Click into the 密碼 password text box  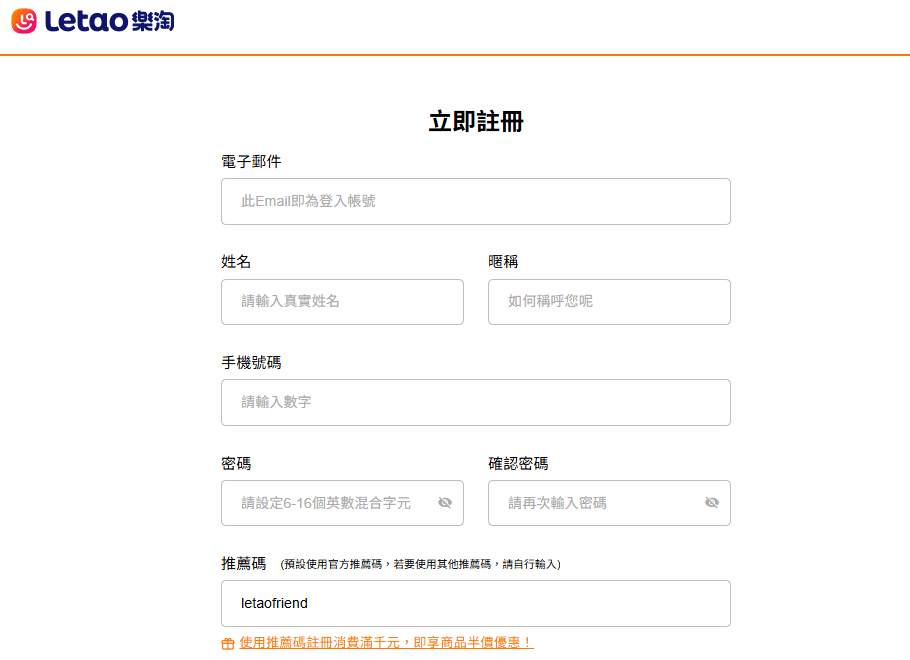[330, 503]
